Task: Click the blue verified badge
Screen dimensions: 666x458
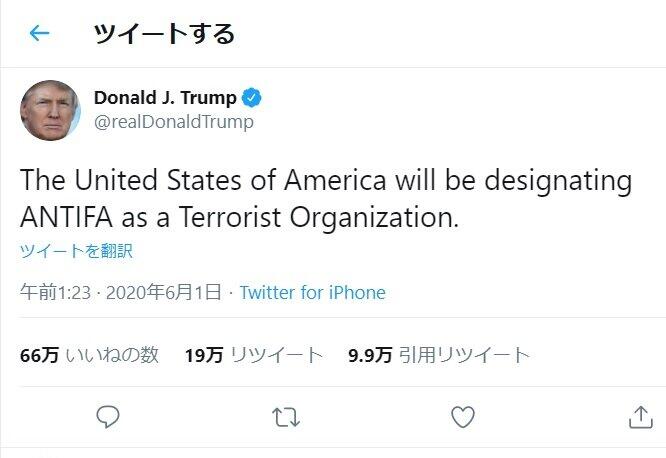Action: [x=254, y=98]
